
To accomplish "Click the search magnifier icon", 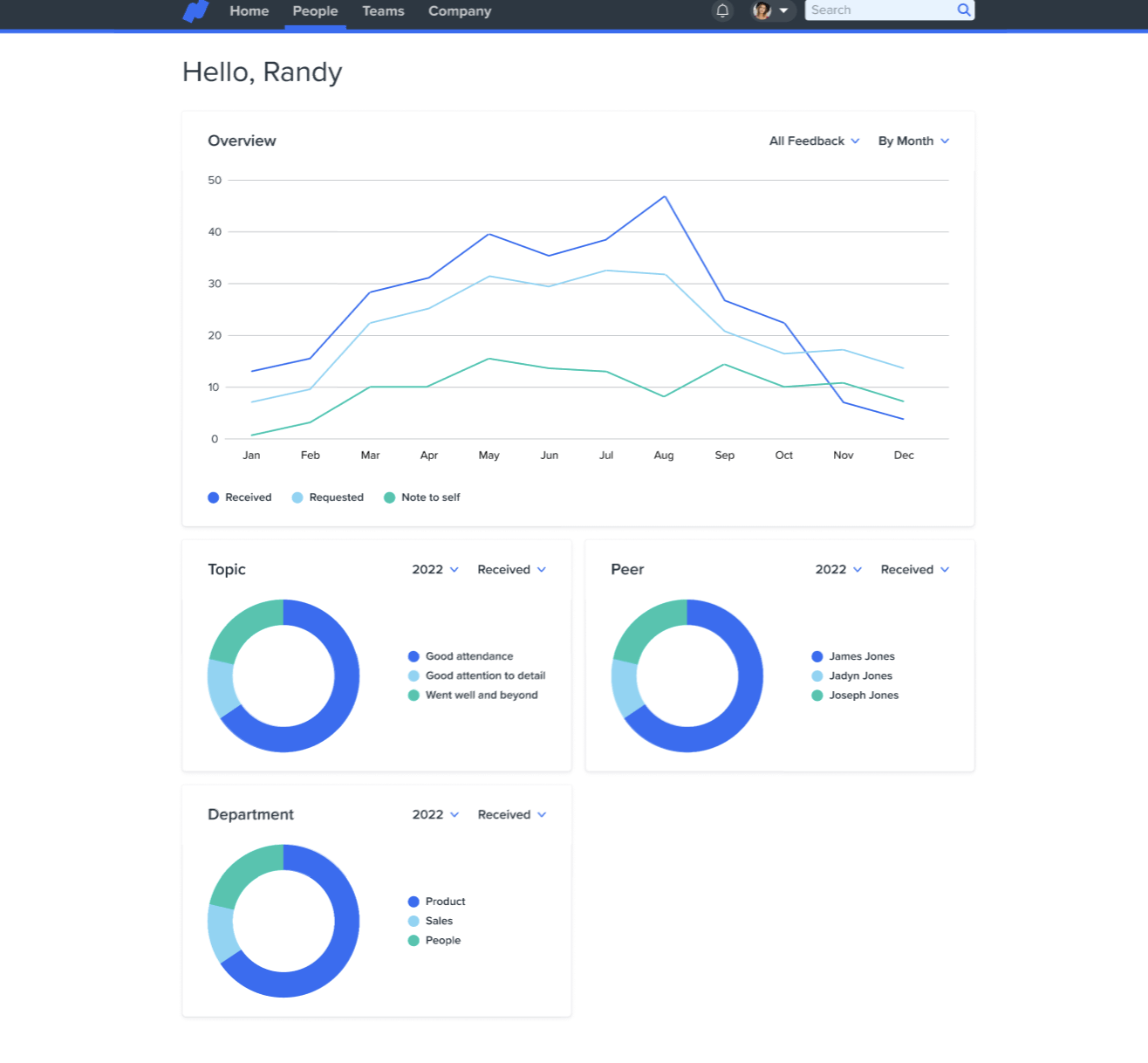I will [963, 10].
